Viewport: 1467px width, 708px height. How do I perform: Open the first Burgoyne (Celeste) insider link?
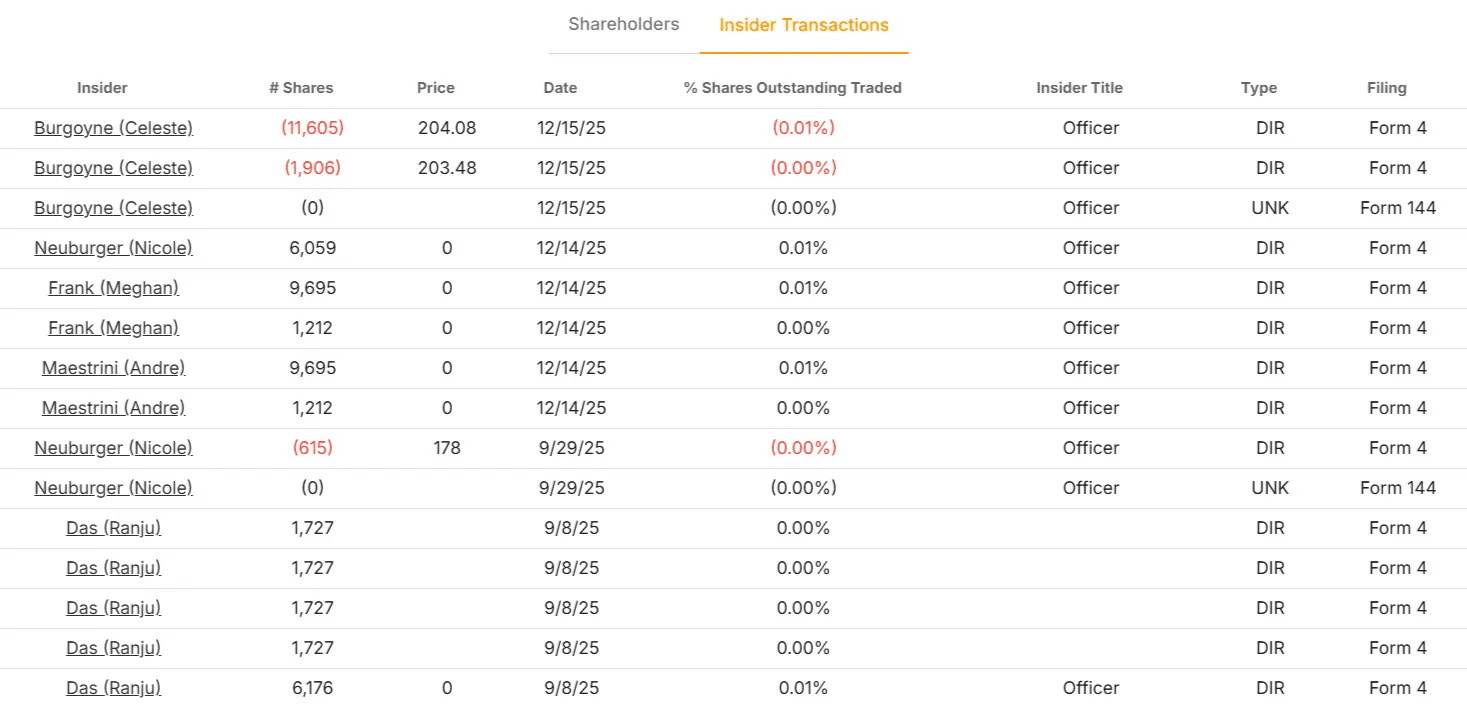pos(113,127)
